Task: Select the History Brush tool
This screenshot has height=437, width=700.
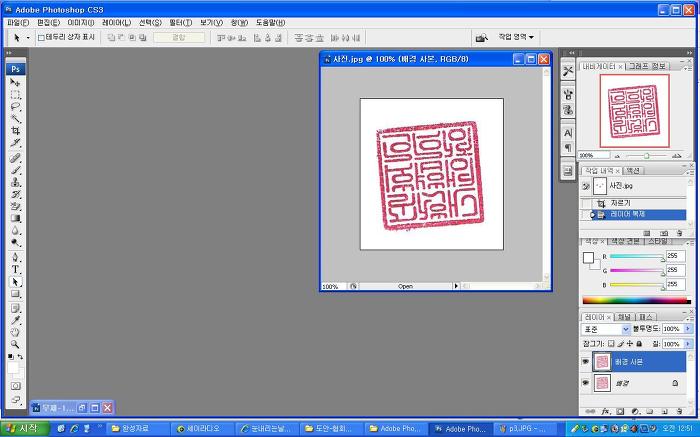Action: point(15,194)
